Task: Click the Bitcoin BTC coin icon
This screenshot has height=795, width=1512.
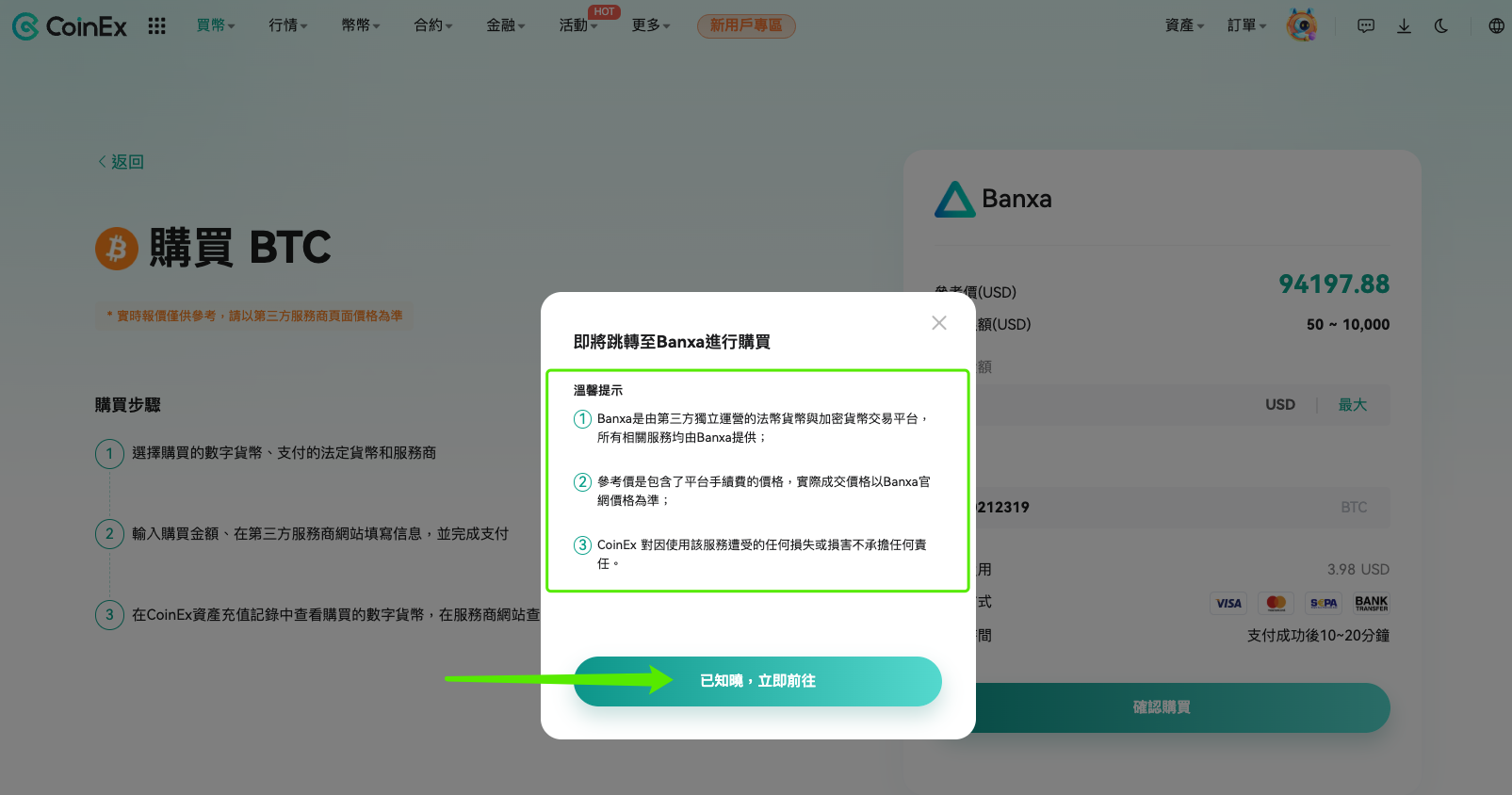Action: click(x=117, y=249)
